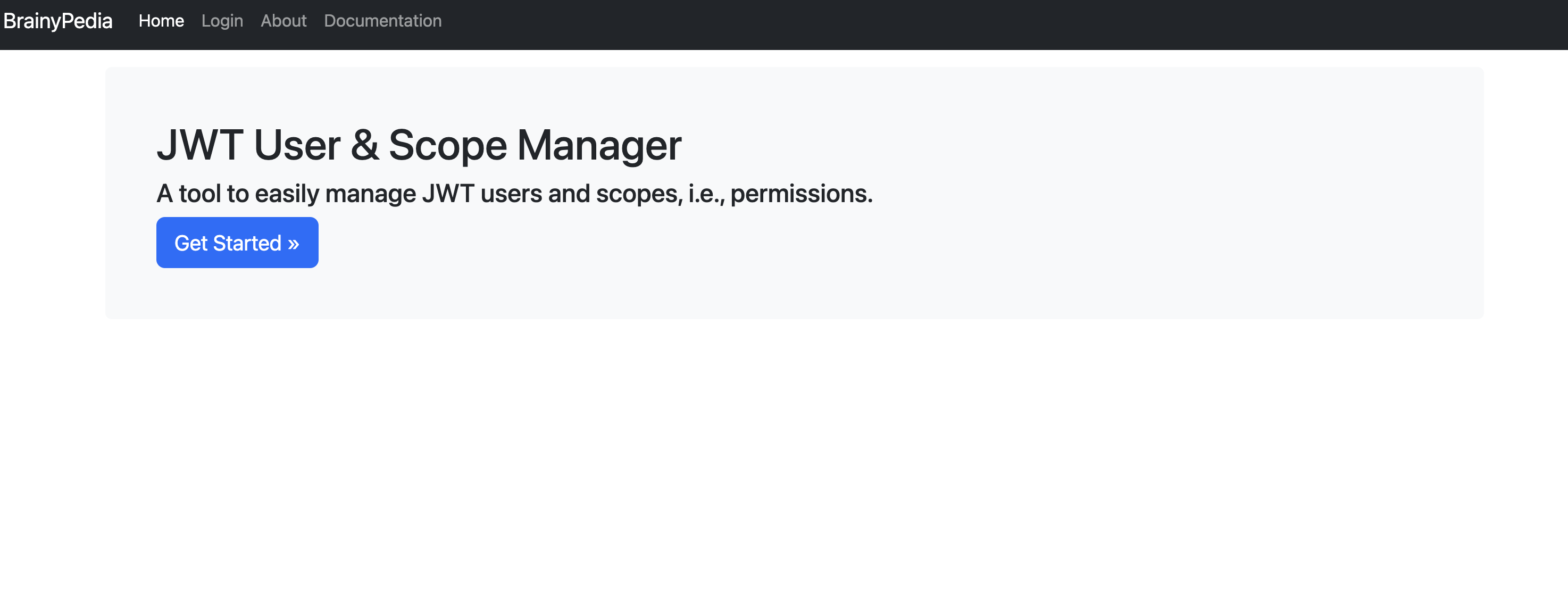Click the Get Started » button
The width and height of the screenshot is (1568, 600).
tap(237, 243)
